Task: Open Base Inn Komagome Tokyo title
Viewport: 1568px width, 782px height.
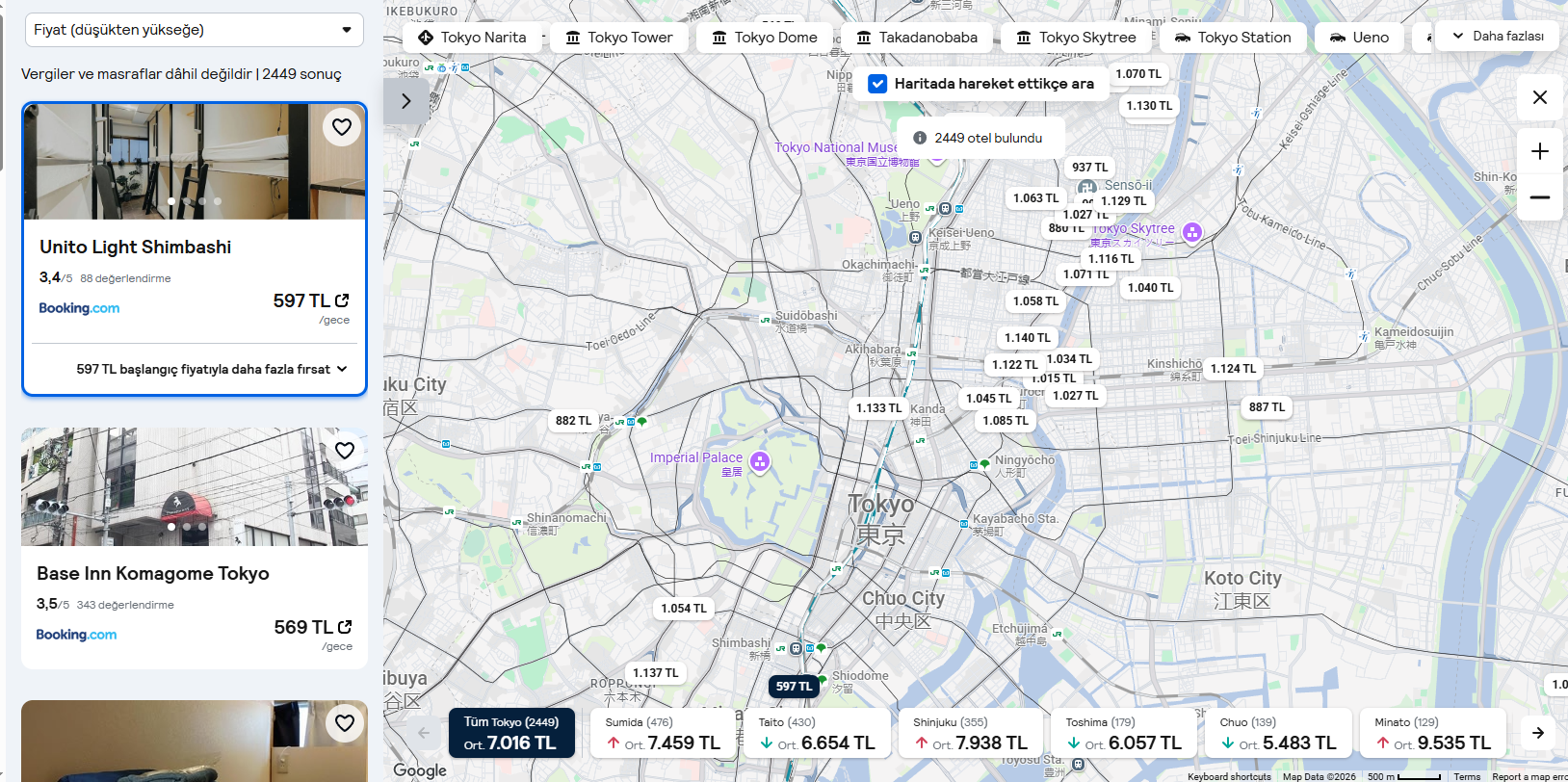Action: [x=153, y=573]
